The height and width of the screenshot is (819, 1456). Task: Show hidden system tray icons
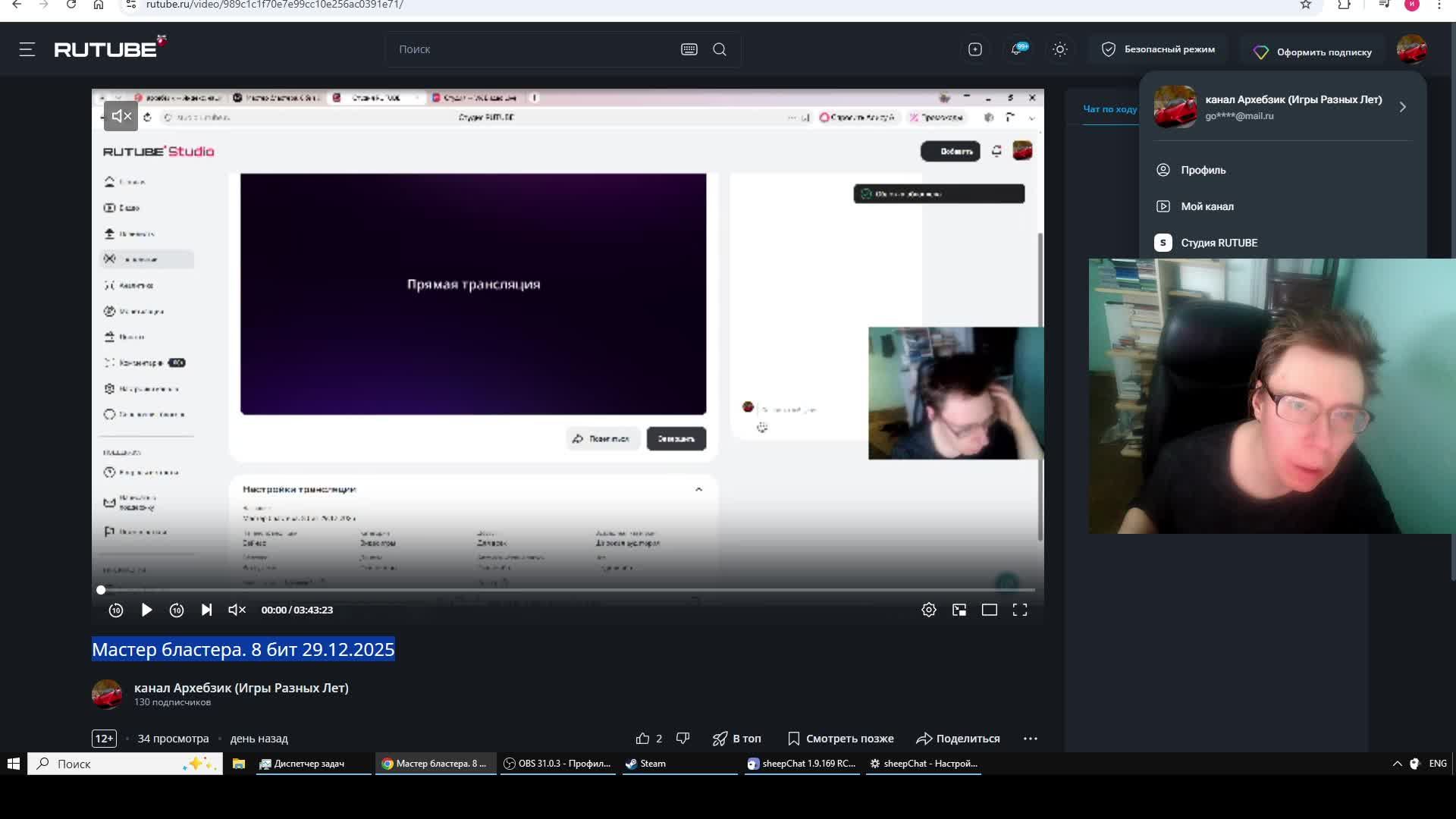point(1397,764)
